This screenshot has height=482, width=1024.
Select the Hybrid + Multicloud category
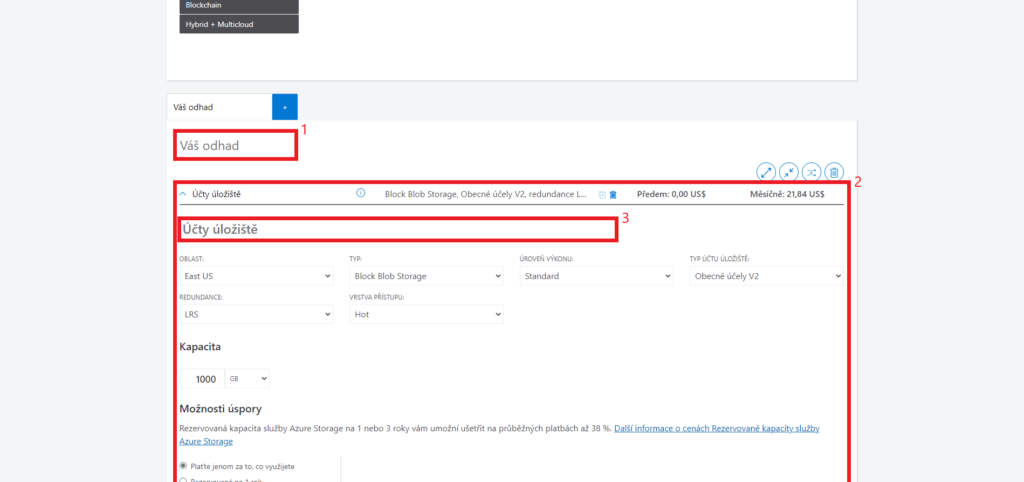click(239, 24)
